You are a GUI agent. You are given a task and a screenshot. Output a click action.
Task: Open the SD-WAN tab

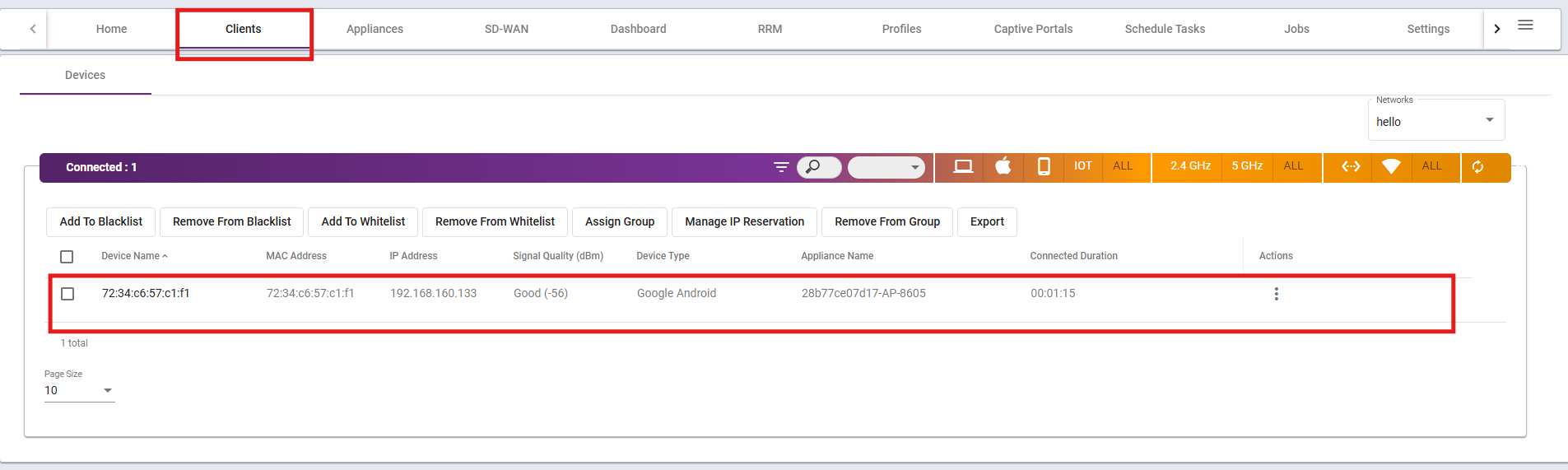[x=506, y=29]
